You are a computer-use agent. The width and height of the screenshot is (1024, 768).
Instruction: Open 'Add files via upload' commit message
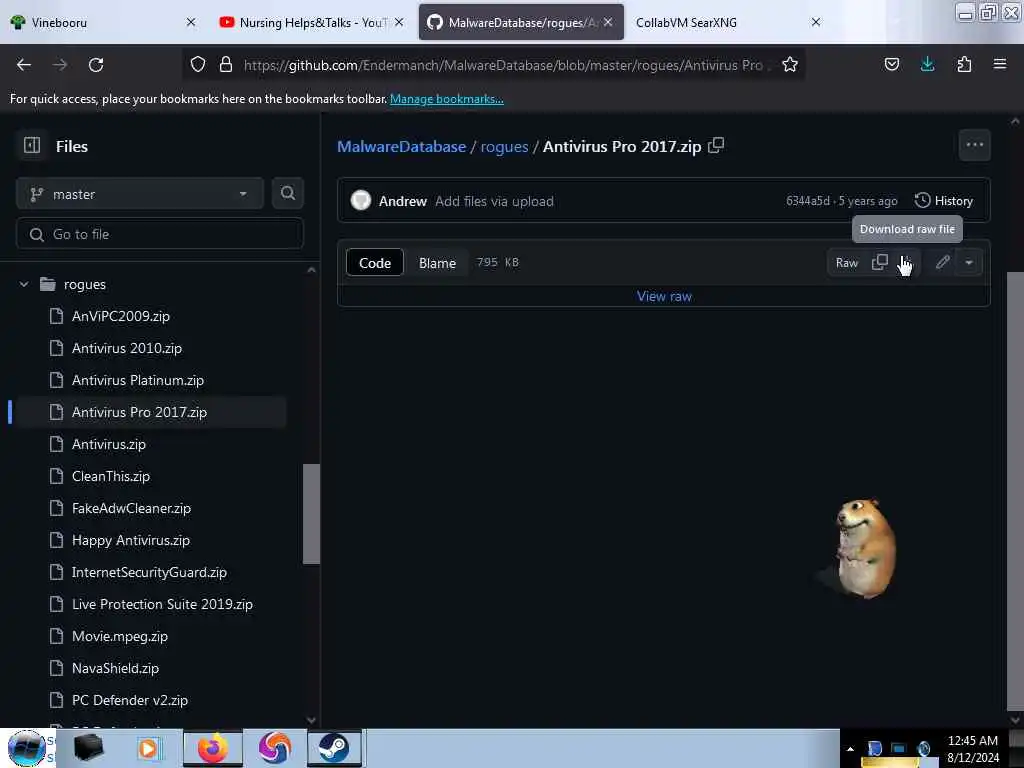pos(494,201)
